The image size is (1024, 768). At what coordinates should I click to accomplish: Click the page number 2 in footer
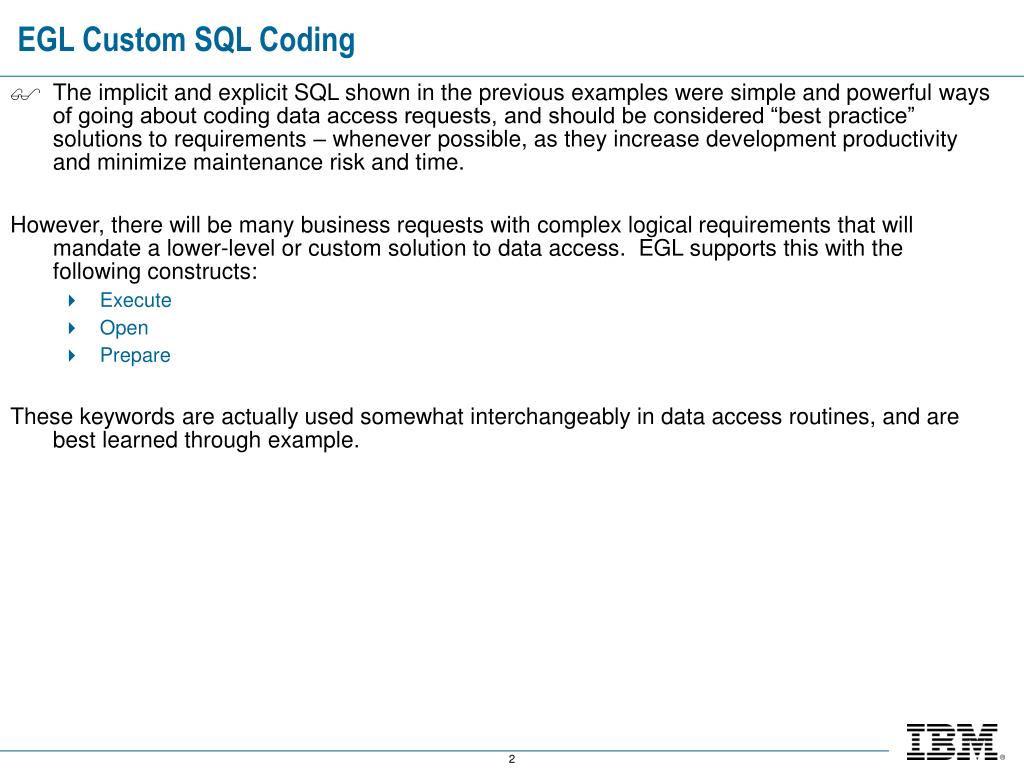pyautogui.click(x=512, y=759)
